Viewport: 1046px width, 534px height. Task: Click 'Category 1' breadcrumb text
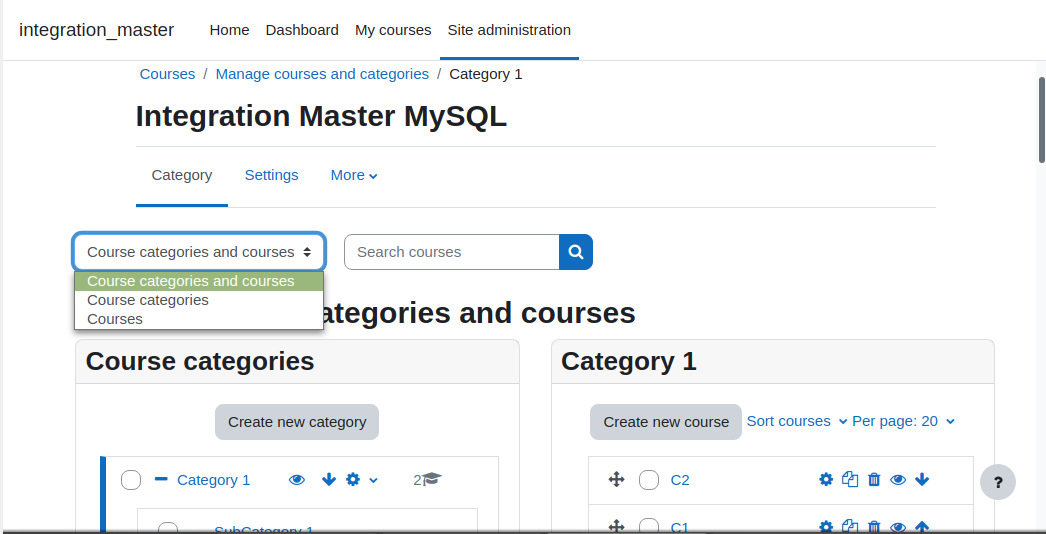coord(486,74)
